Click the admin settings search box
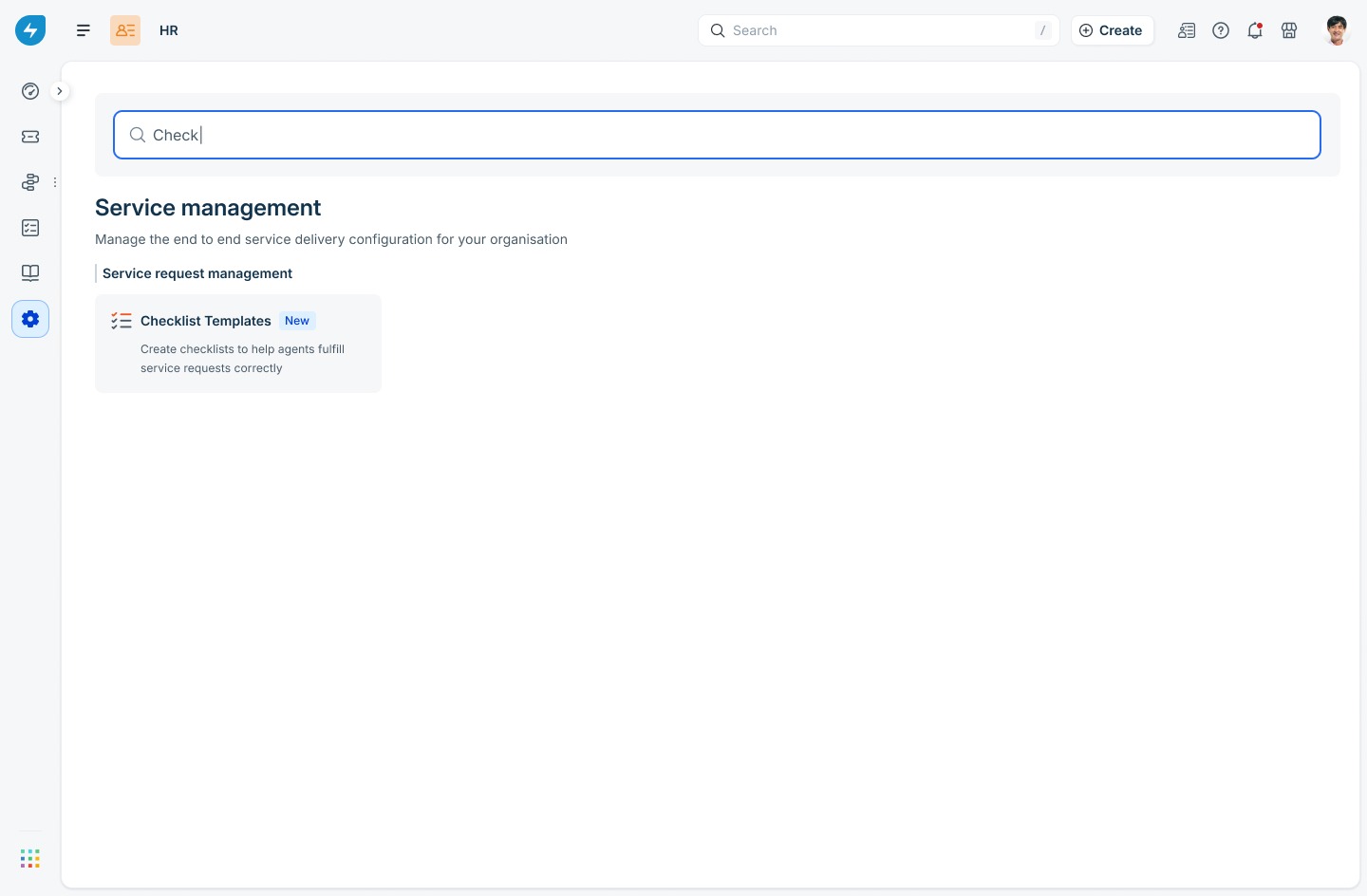 pos(717,135)
